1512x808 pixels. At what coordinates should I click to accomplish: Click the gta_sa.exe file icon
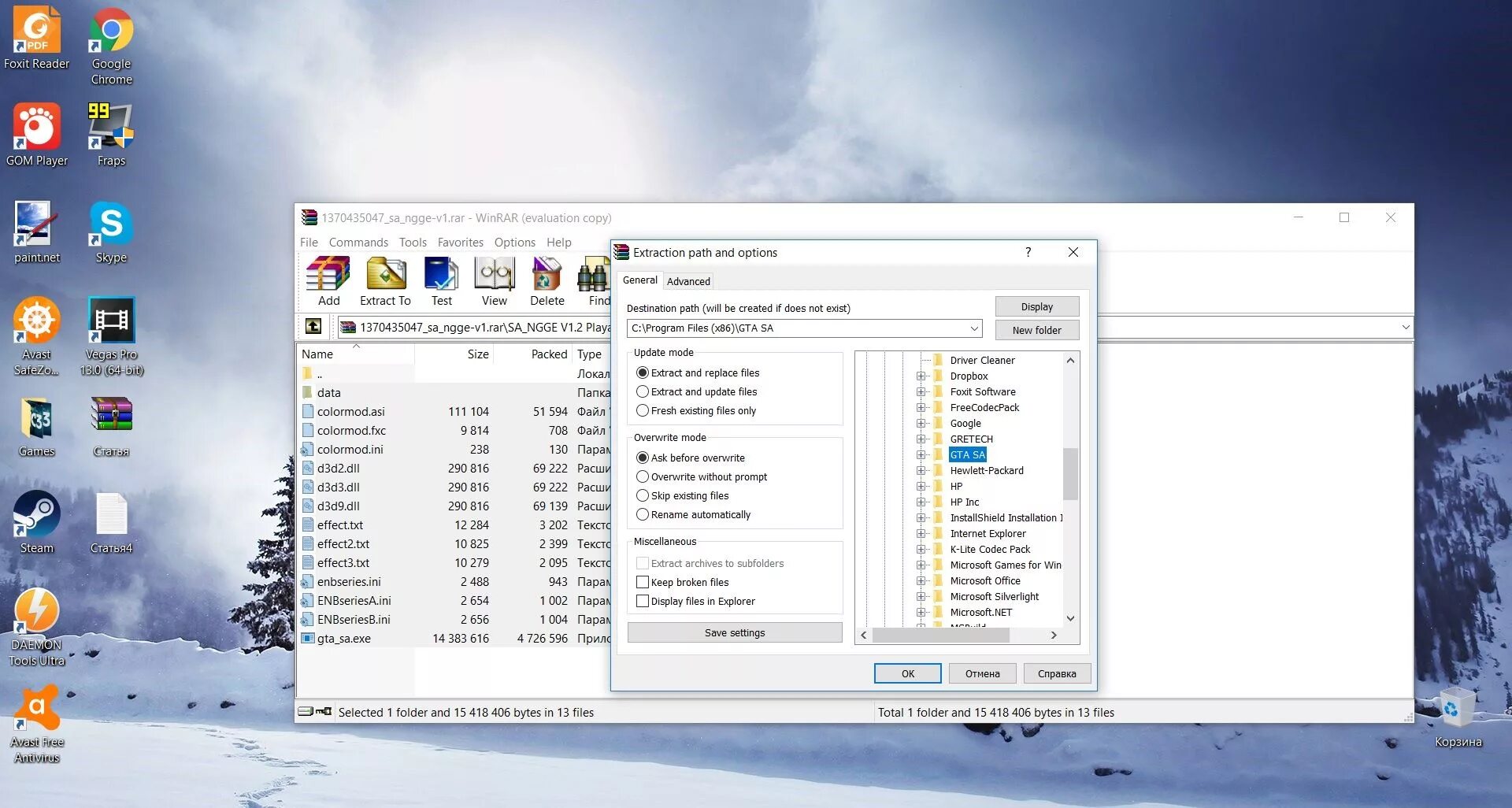pos(308,638)
